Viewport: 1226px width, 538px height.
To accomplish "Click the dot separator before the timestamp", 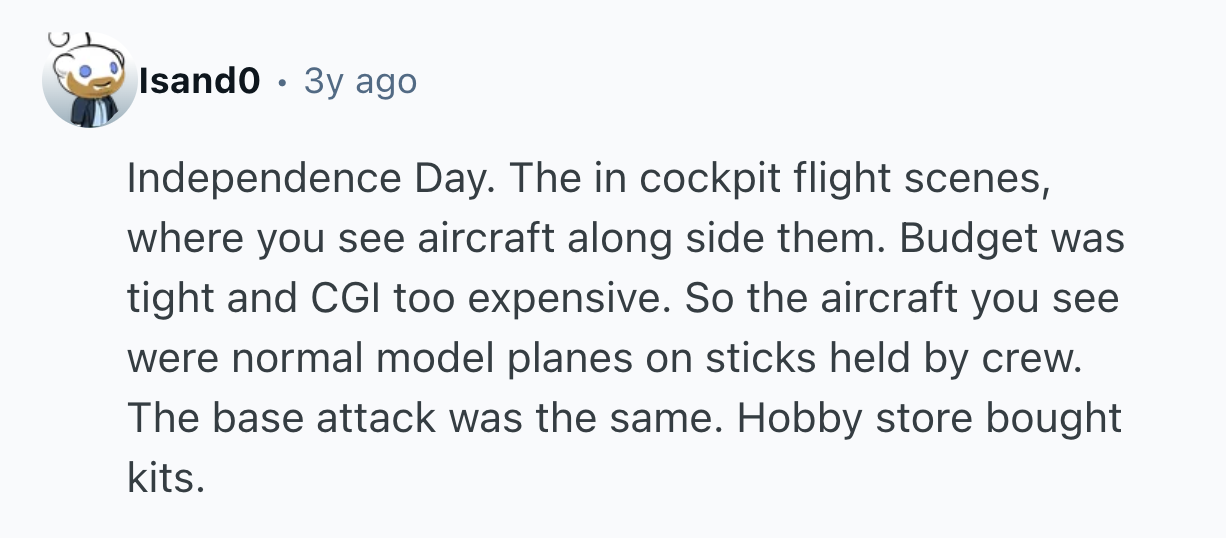I will (283, 82).
